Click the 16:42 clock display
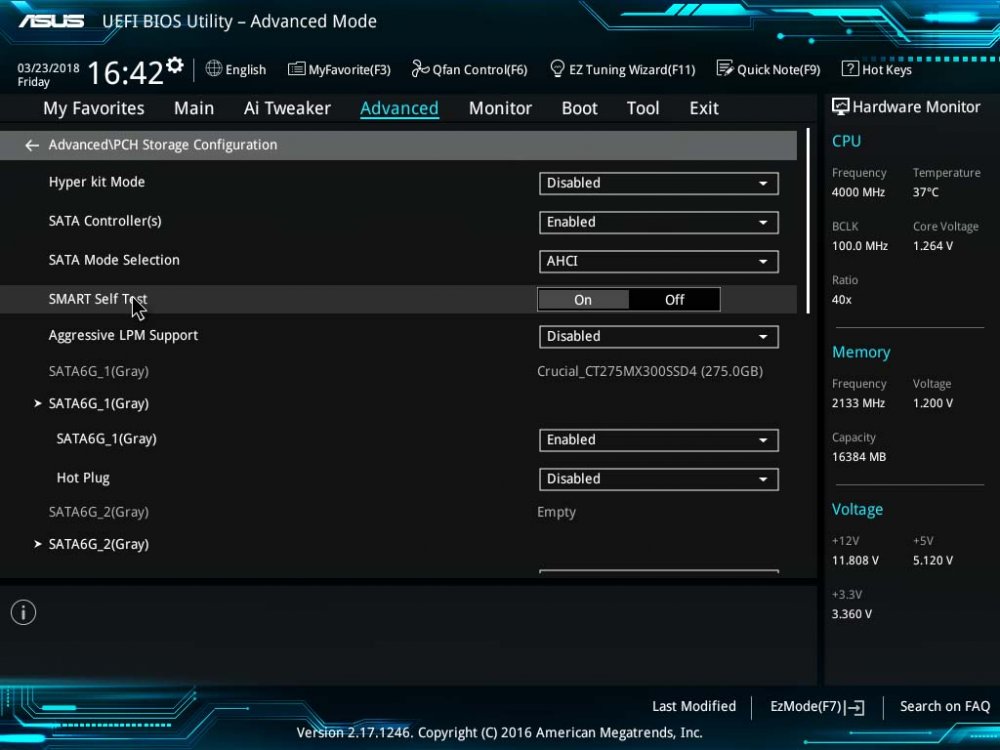Screen dimensions: 1000x750 [126, 72]
